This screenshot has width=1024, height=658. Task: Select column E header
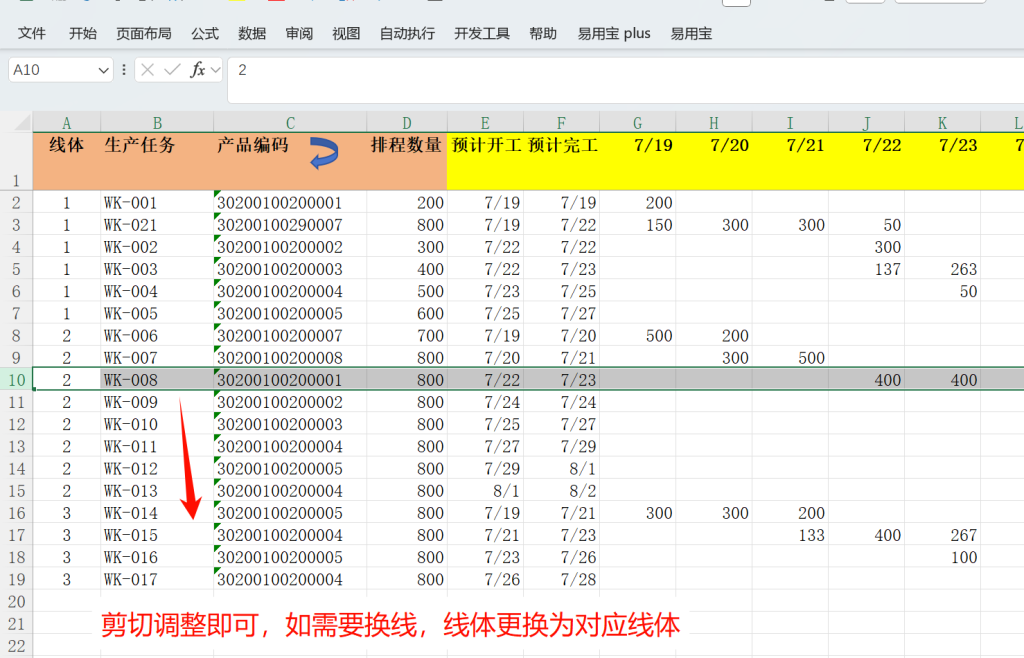click(485, 123)
